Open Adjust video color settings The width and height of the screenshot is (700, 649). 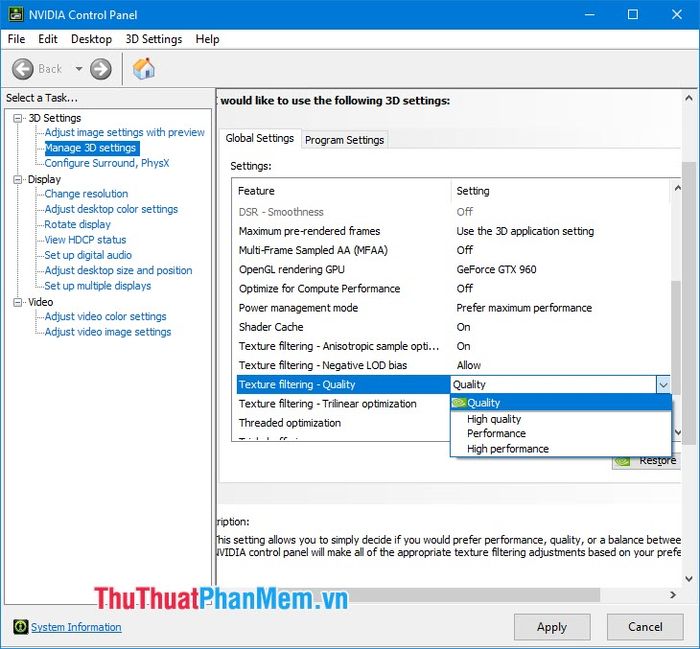(x=105, y=316)
